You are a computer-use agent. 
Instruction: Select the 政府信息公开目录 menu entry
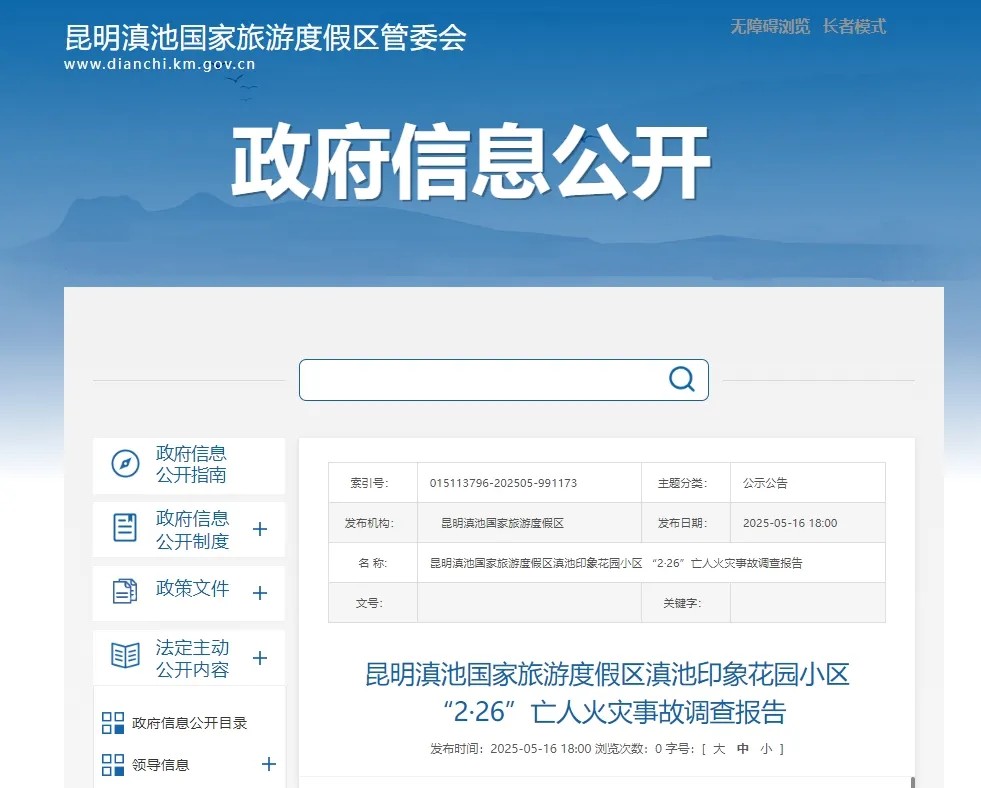(188, 722)
